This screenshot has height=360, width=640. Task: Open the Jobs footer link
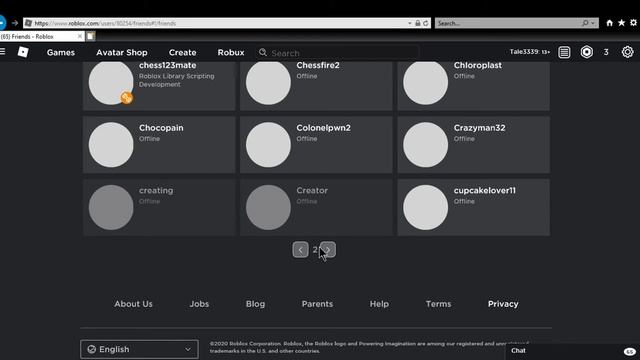[x=199, y=304]
